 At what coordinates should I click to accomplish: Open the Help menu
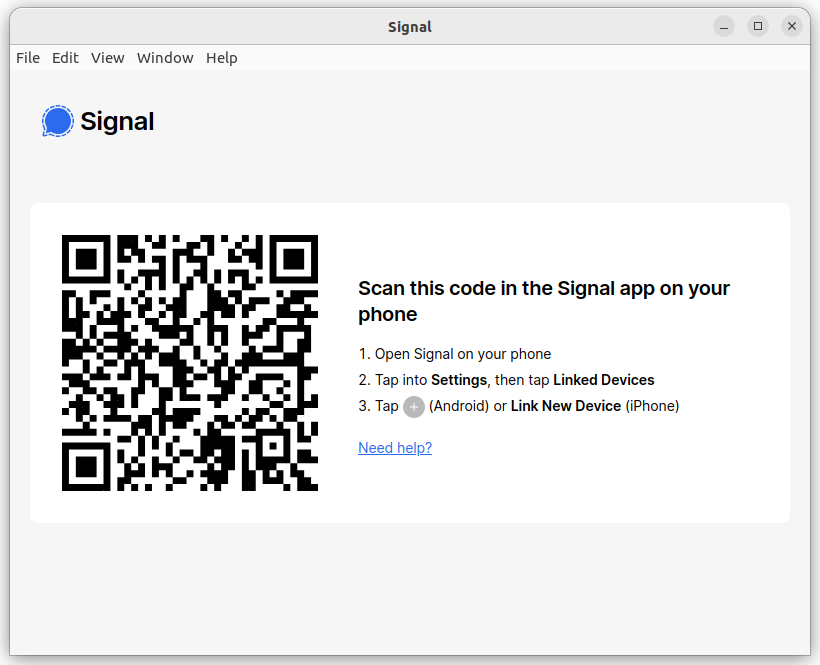coord(222,58)
